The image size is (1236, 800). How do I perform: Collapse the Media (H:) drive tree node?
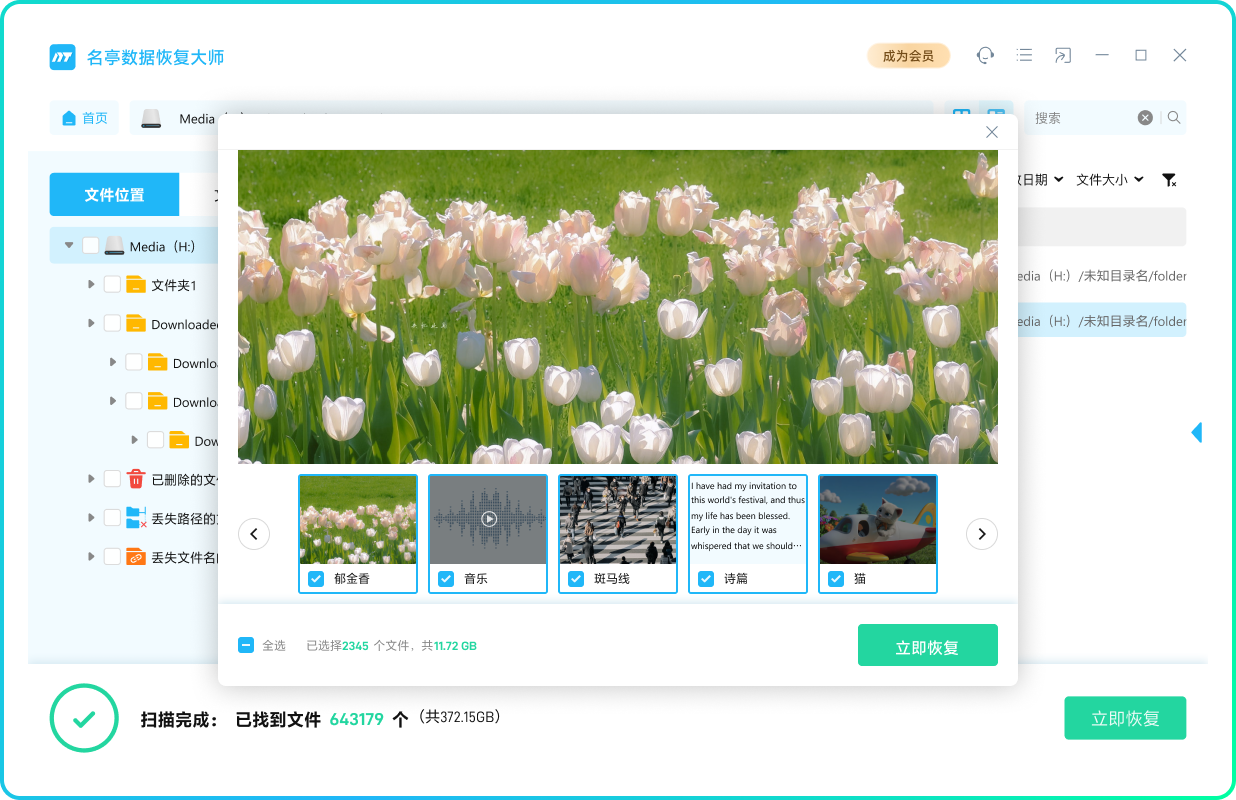pos(69,246)
